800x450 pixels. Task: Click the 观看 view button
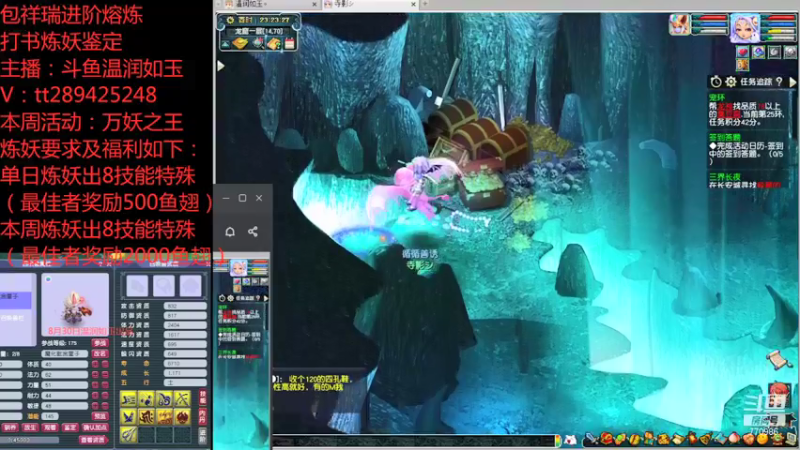[x=50, y=428]
